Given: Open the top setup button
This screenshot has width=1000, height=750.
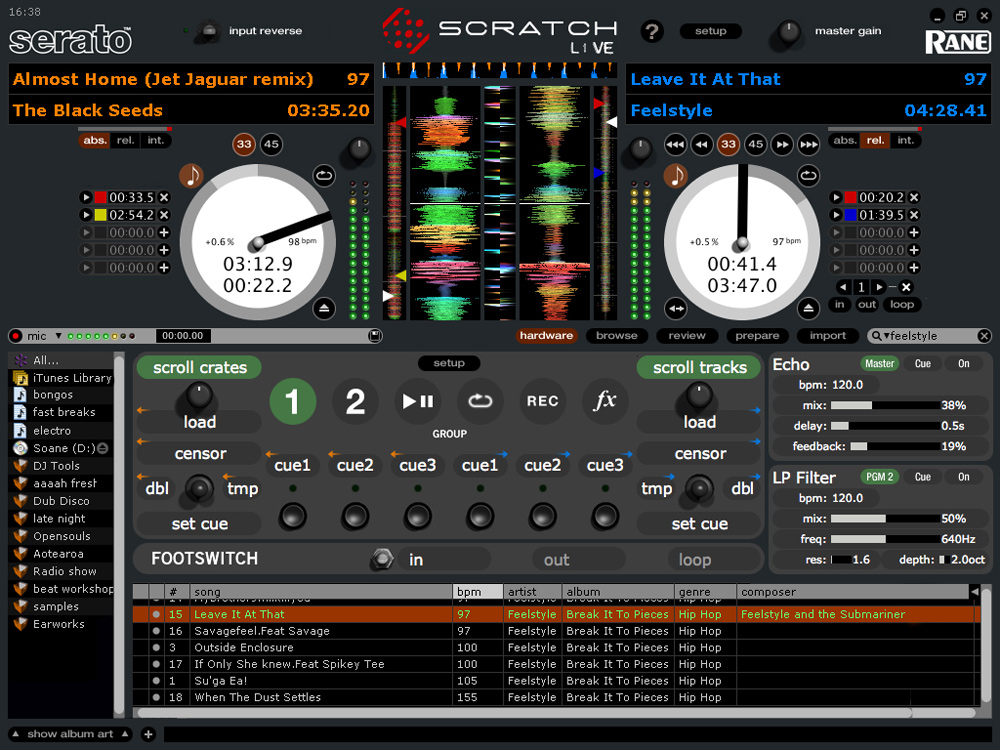Looking at the screenshot, I should point(710,31).
